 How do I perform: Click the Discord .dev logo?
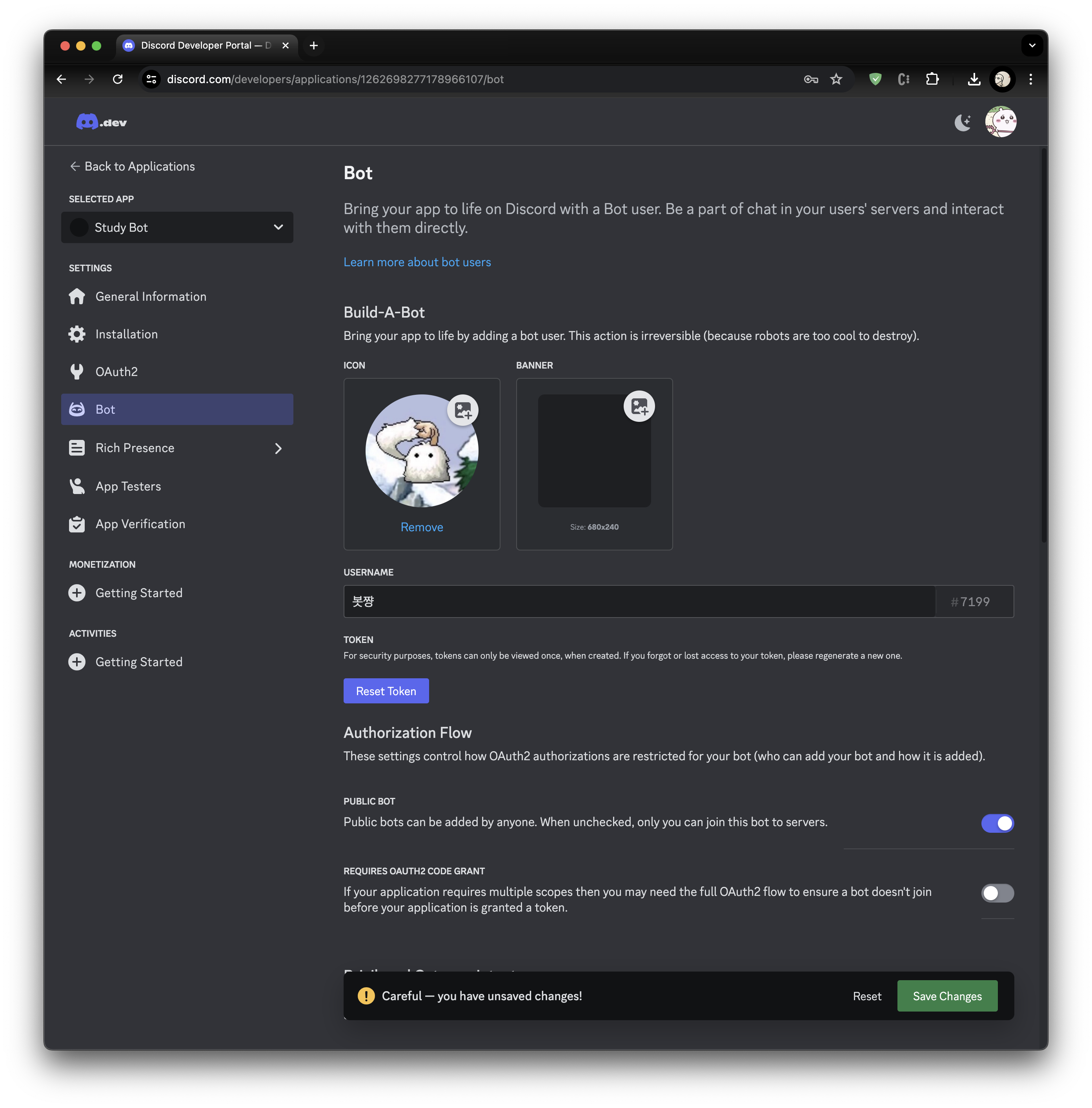(102, 122)
